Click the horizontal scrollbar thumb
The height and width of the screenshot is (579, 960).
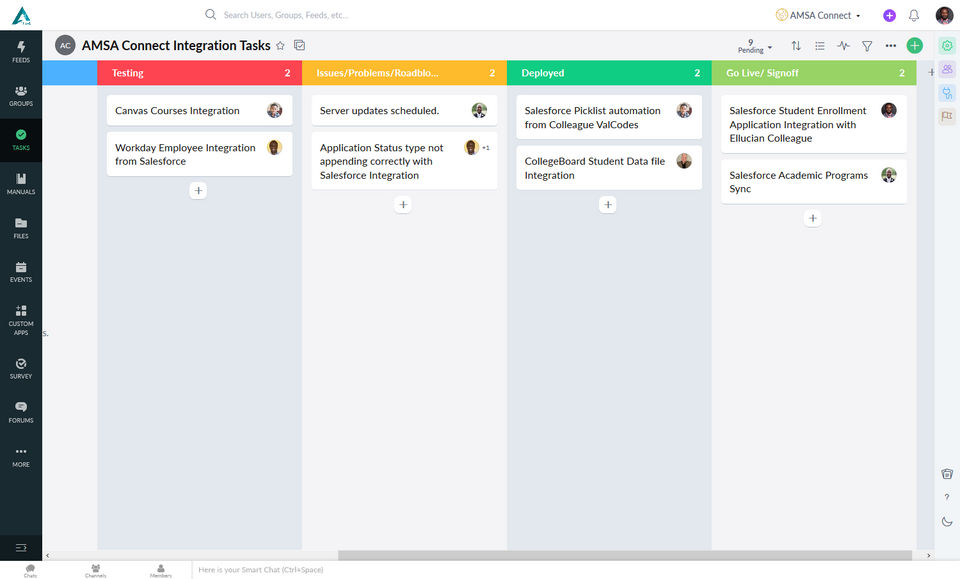tap(624, 555)
